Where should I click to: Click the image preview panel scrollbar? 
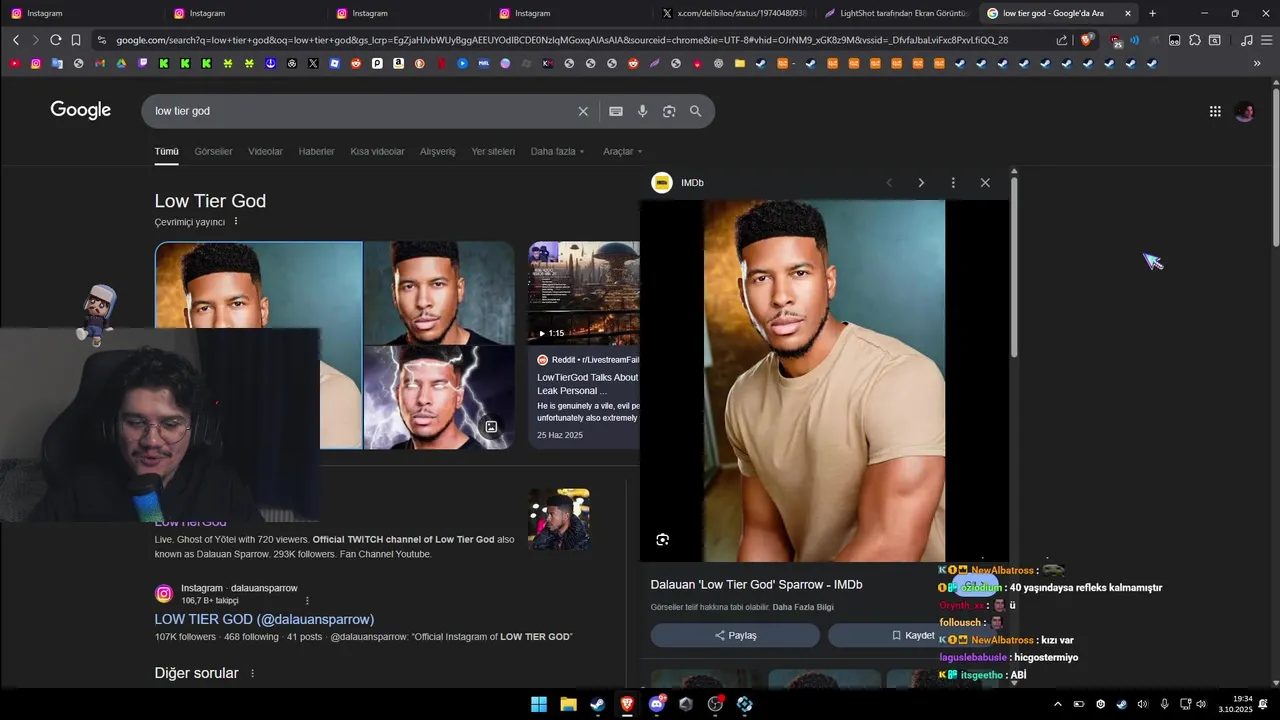point(1013,265)
